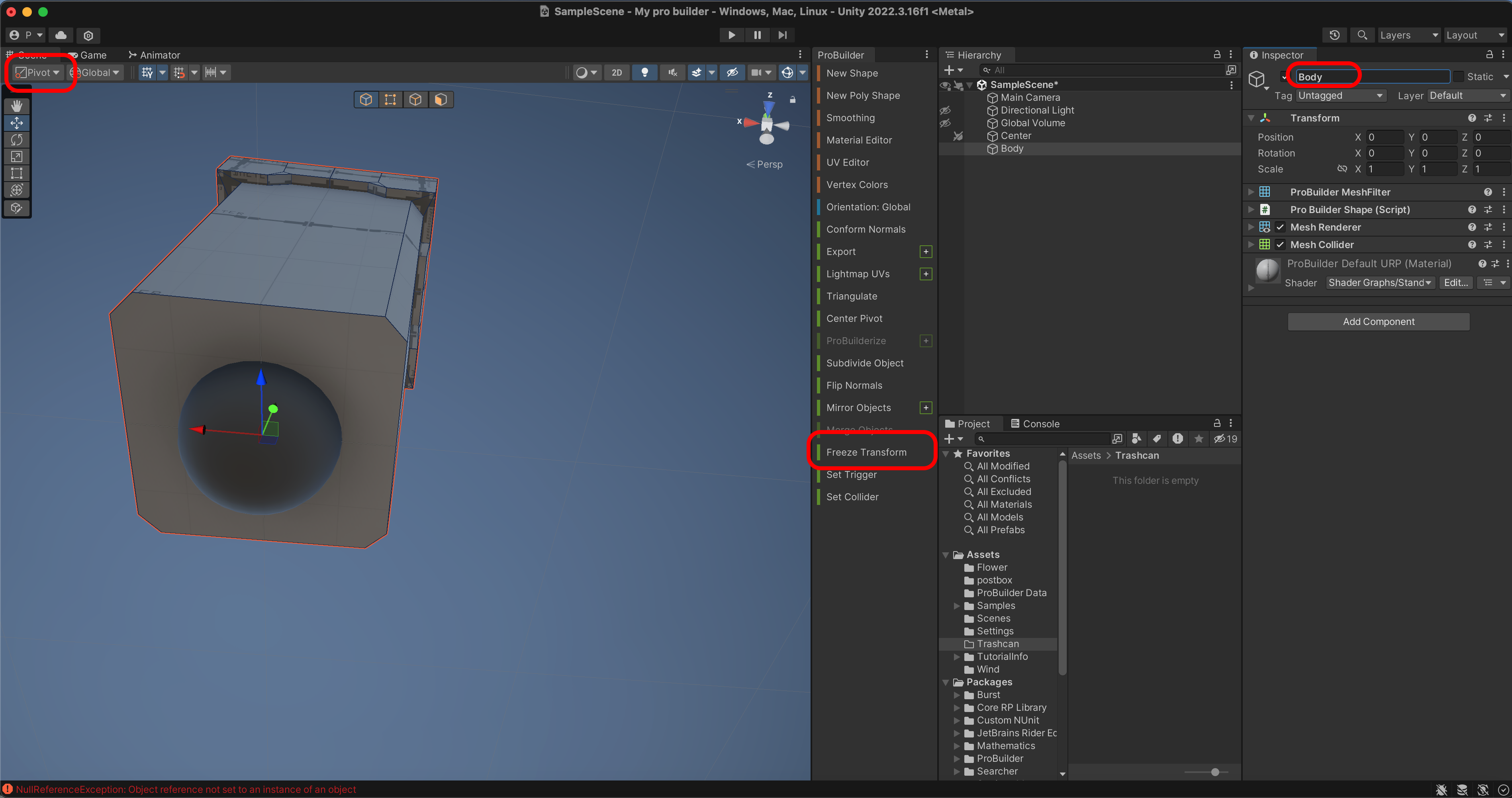
Task: Activate the Hand view tool
Action: [16, 106]
